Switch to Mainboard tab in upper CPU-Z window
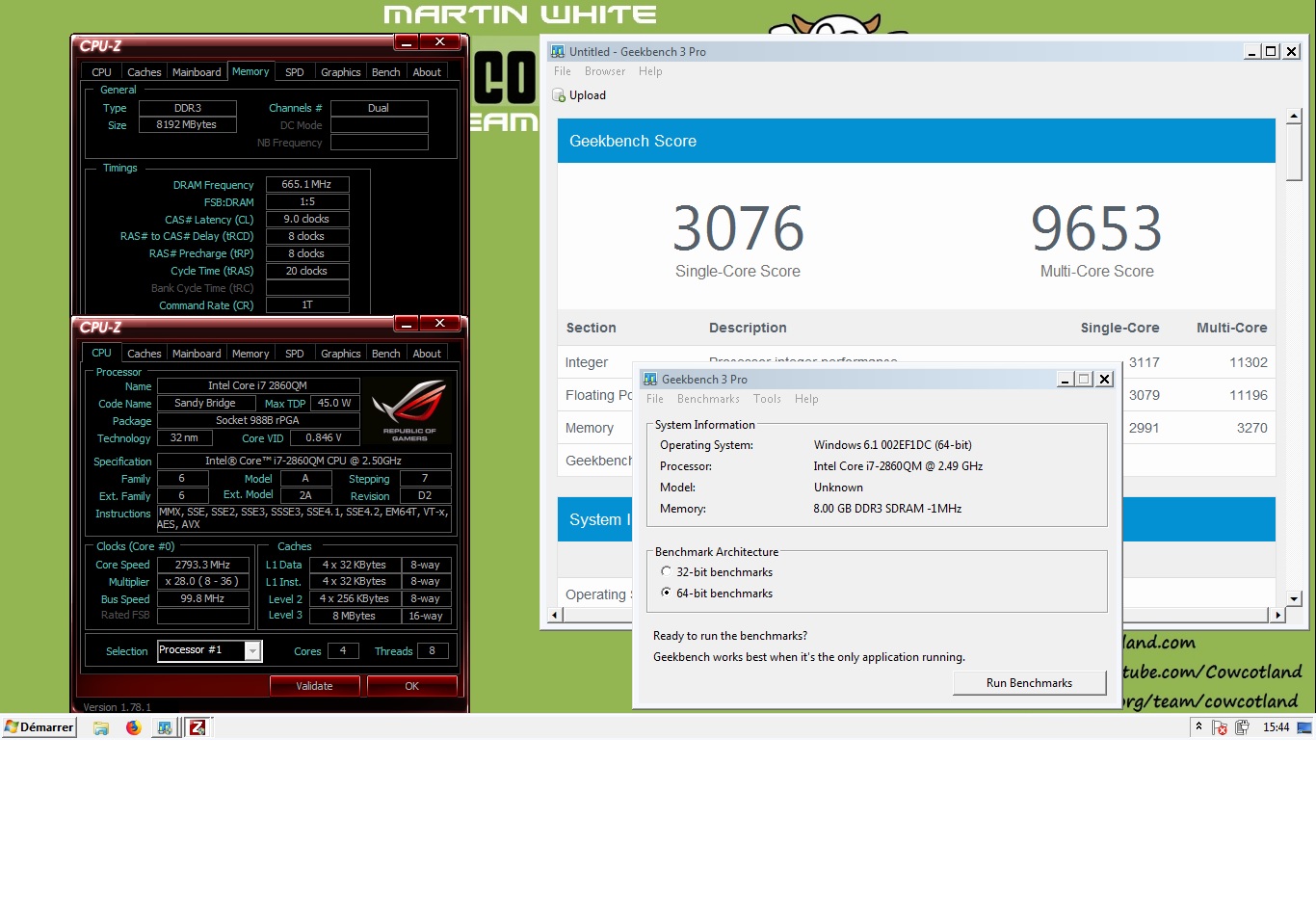Screen dimensions: 1316x897 197,72
